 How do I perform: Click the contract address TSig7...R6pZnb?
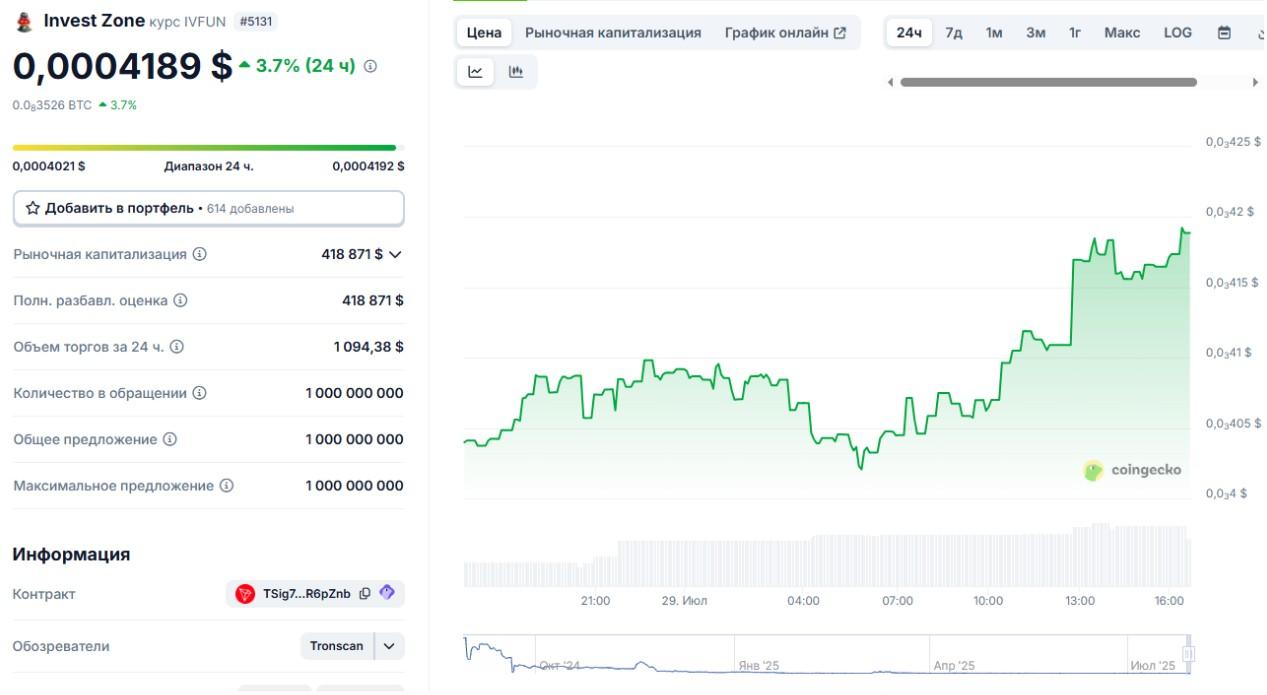[307, 594]
